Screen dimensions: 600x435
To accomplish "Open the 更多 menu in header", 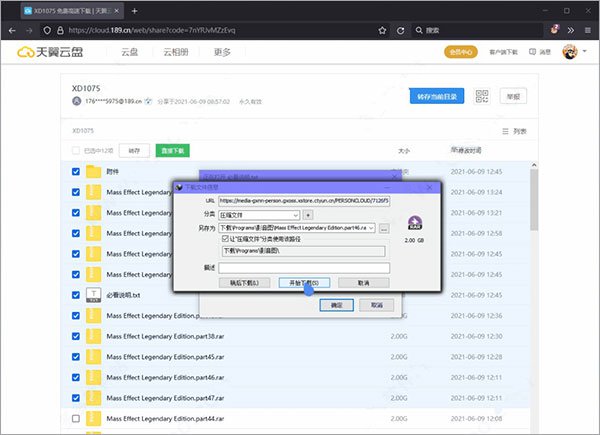I will point(222,51).
